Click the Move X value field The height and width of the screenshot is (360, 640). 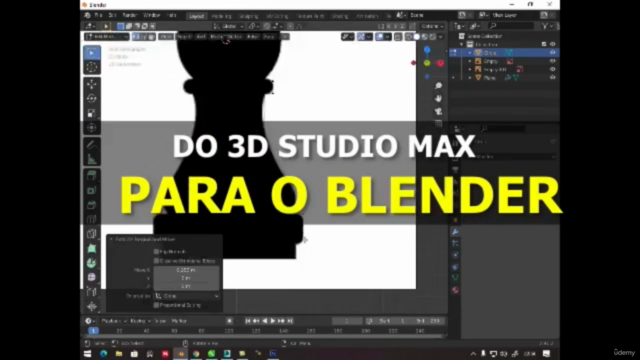tap(186, 270)
